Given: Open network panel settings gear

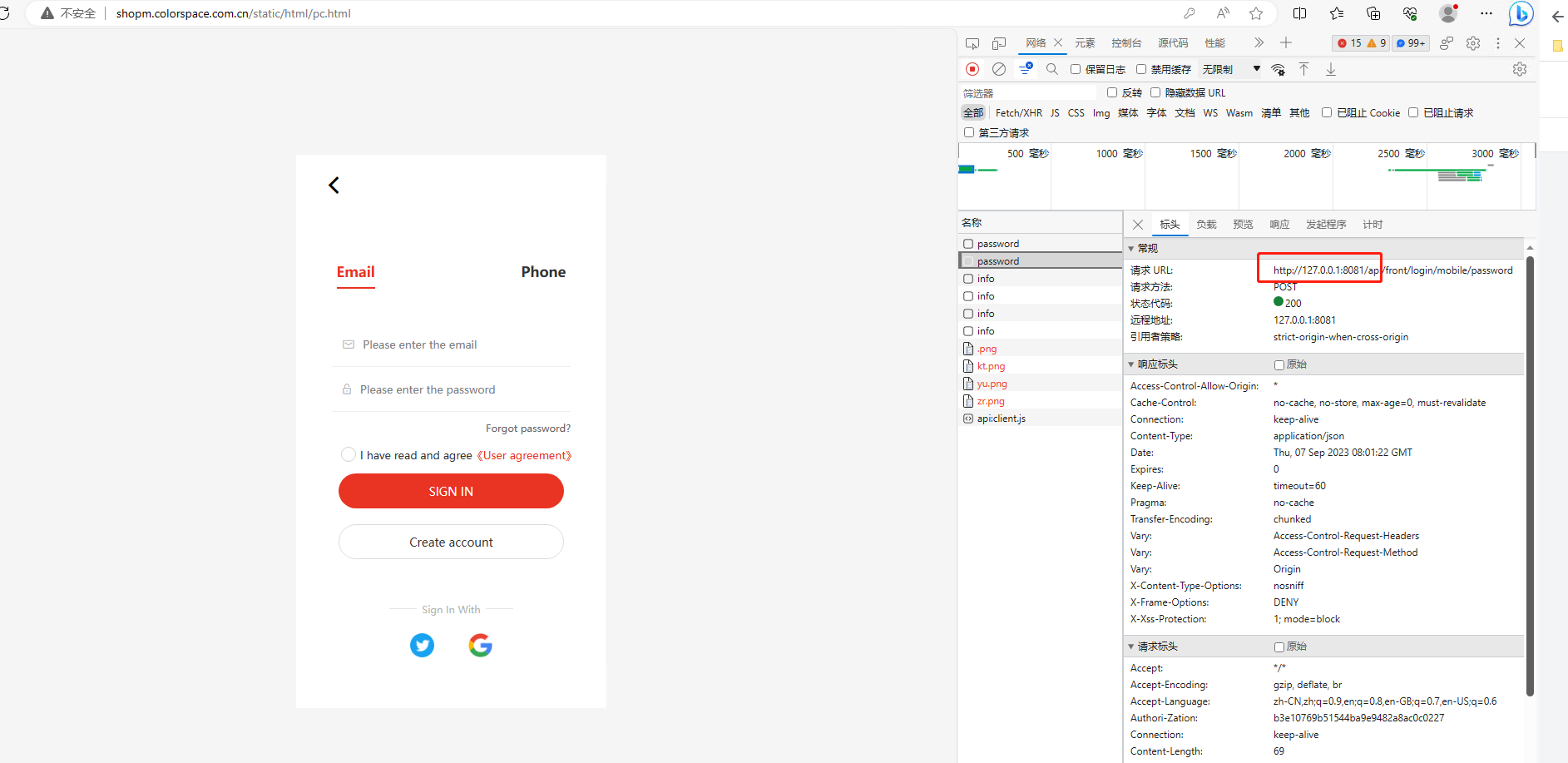Looking at the screenshot, I should (1520, 69).
